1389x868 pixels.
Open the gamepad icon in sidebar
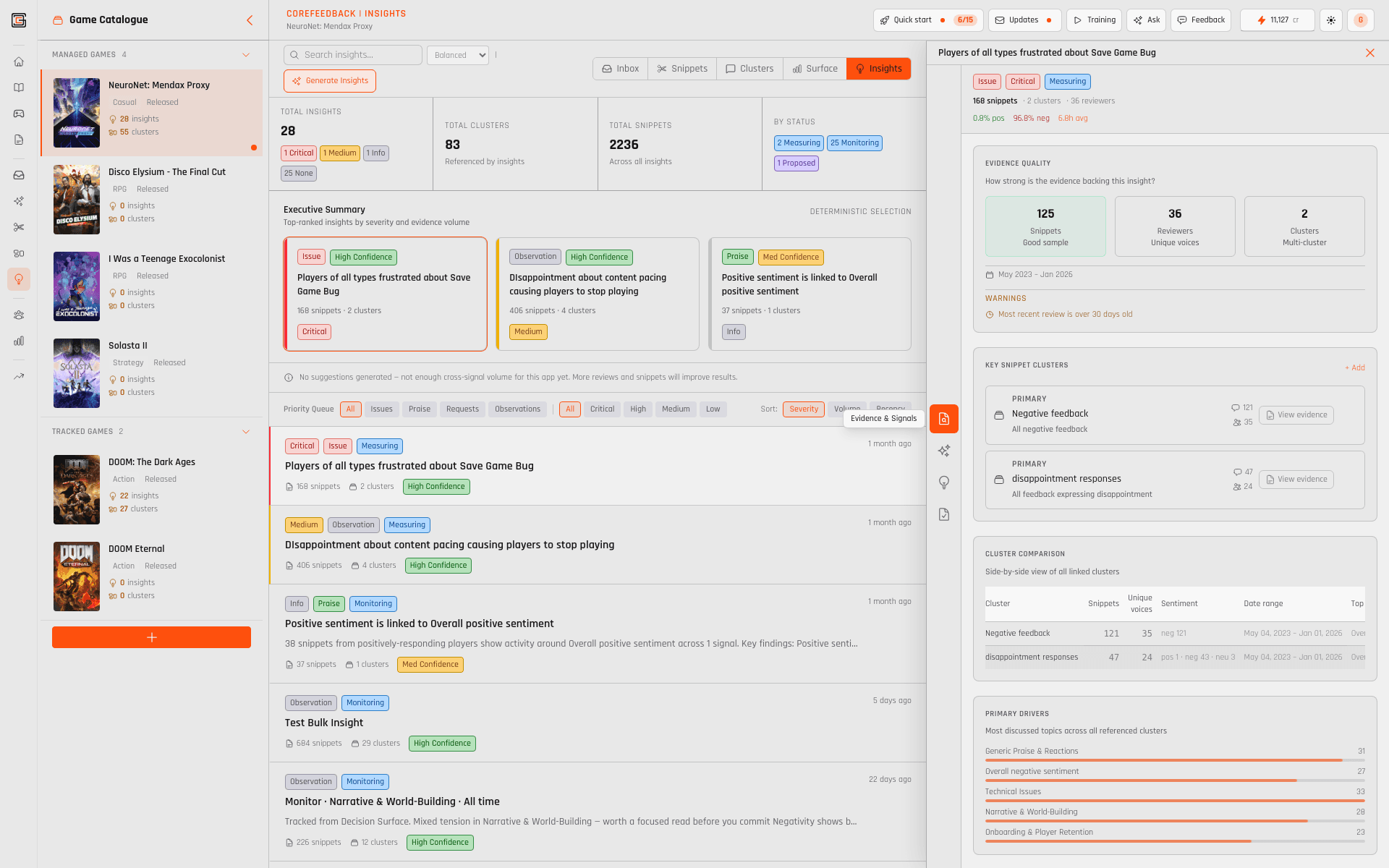(x=19, y=114)
